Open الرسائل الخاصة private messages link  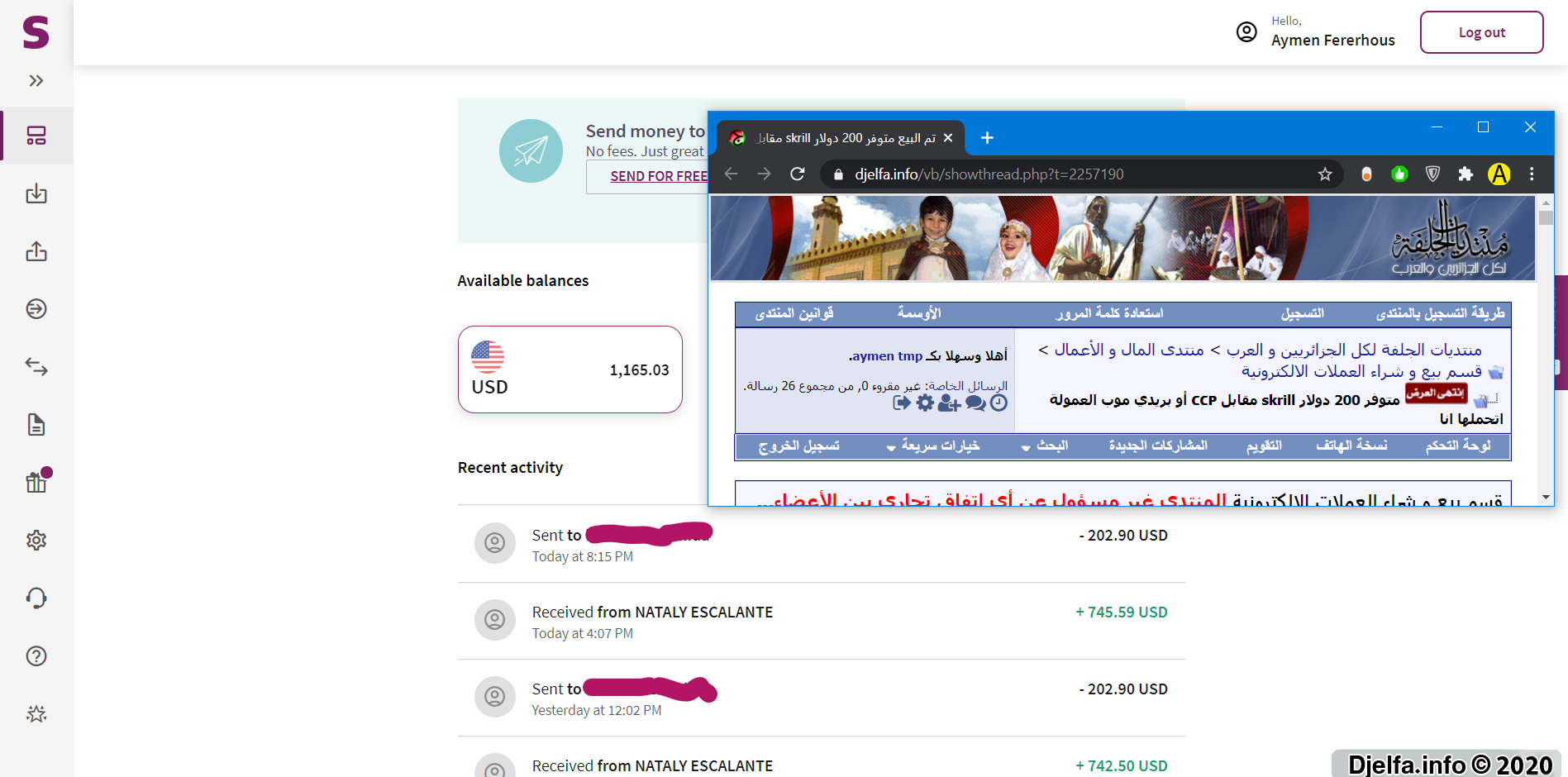point(968,386)
